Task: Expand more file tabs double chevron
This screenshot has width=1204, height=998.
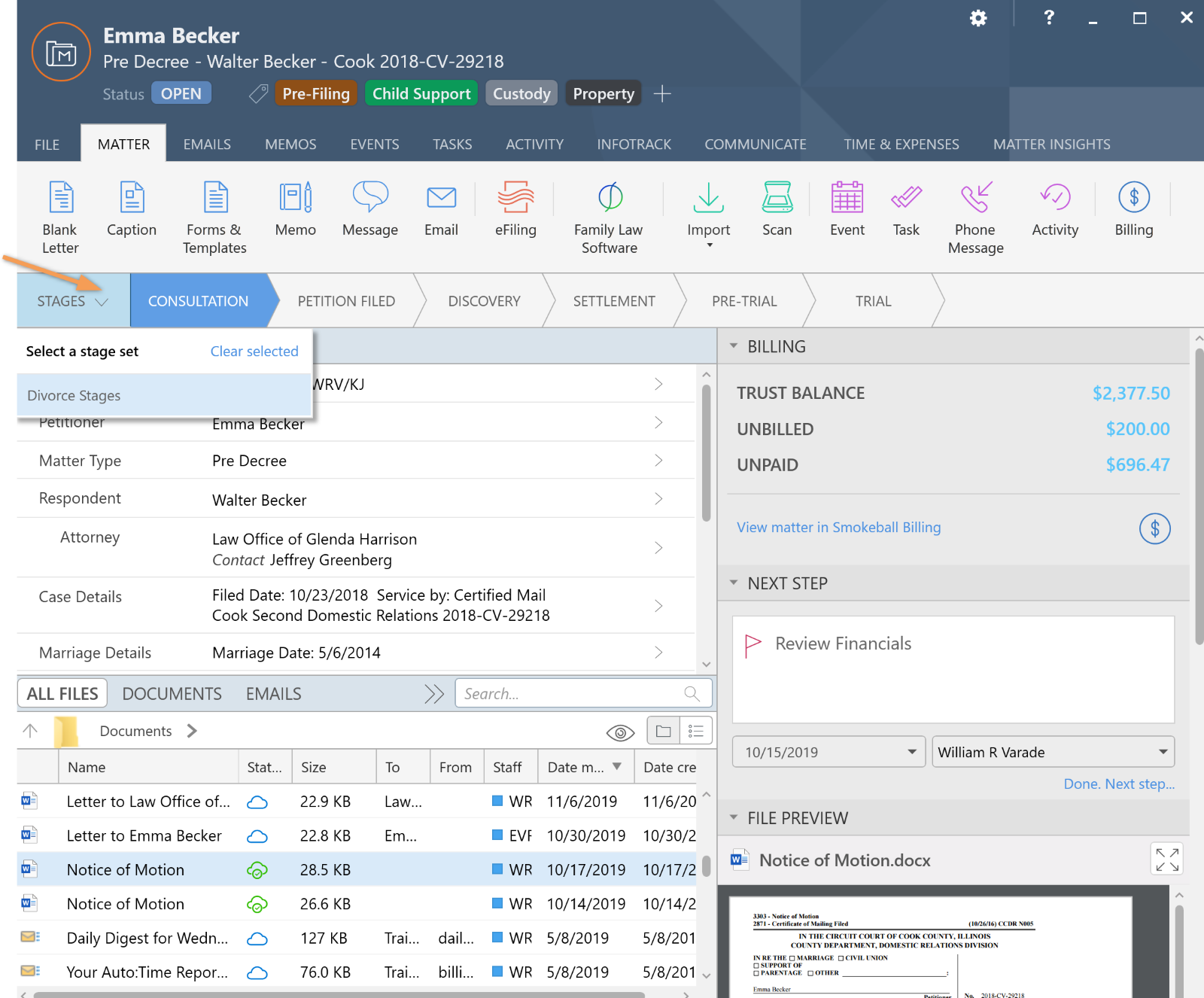Action: click(x=434, y=693)
